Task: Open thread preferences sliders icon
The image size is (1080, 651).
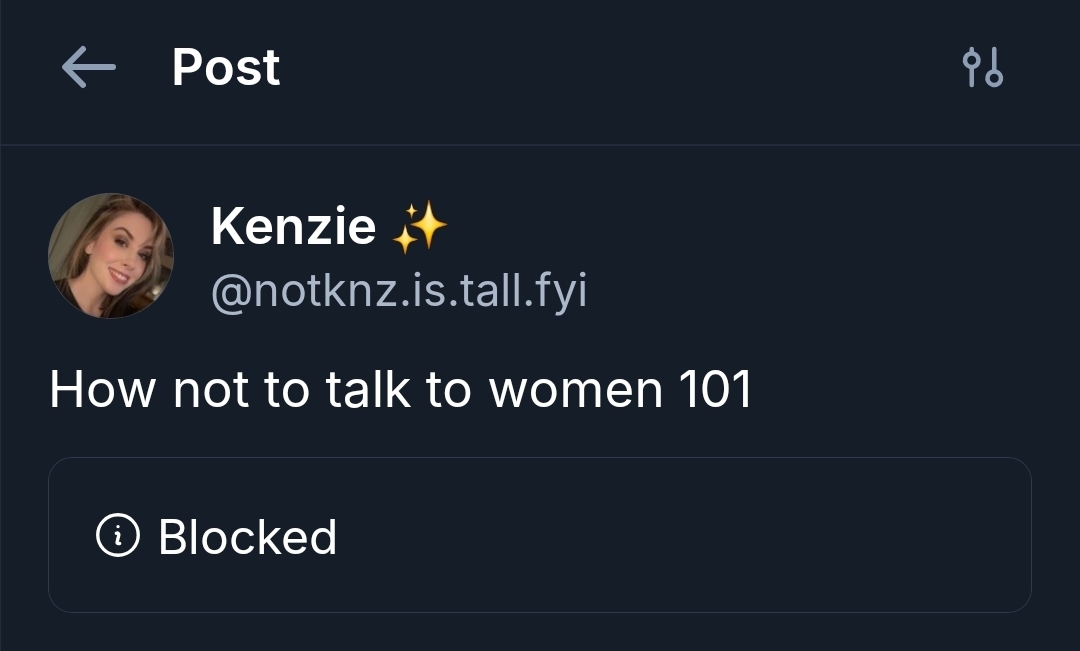Action: pos(982,68)
